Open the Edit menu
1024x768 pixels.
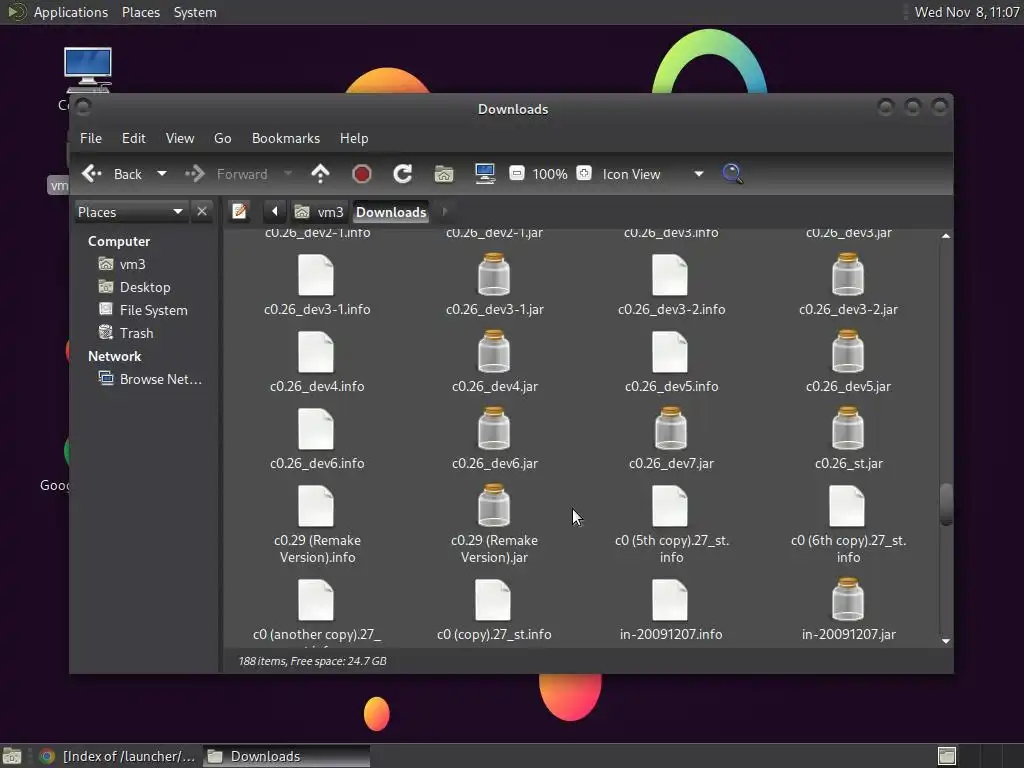tap(133, 138)
